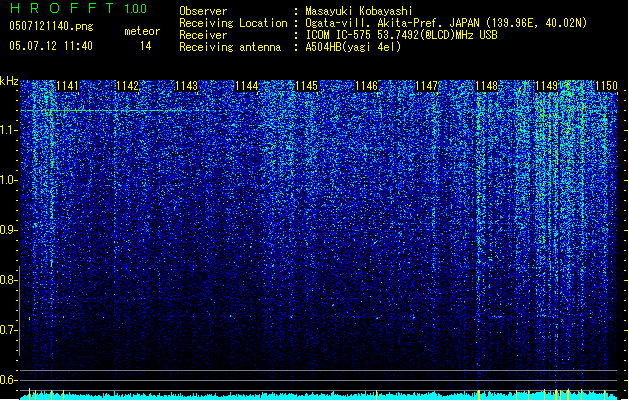Viewport: 629px width, 400px height.
Task: Click the A504HB(yagi 4el) antenna value
Action: 353,47
